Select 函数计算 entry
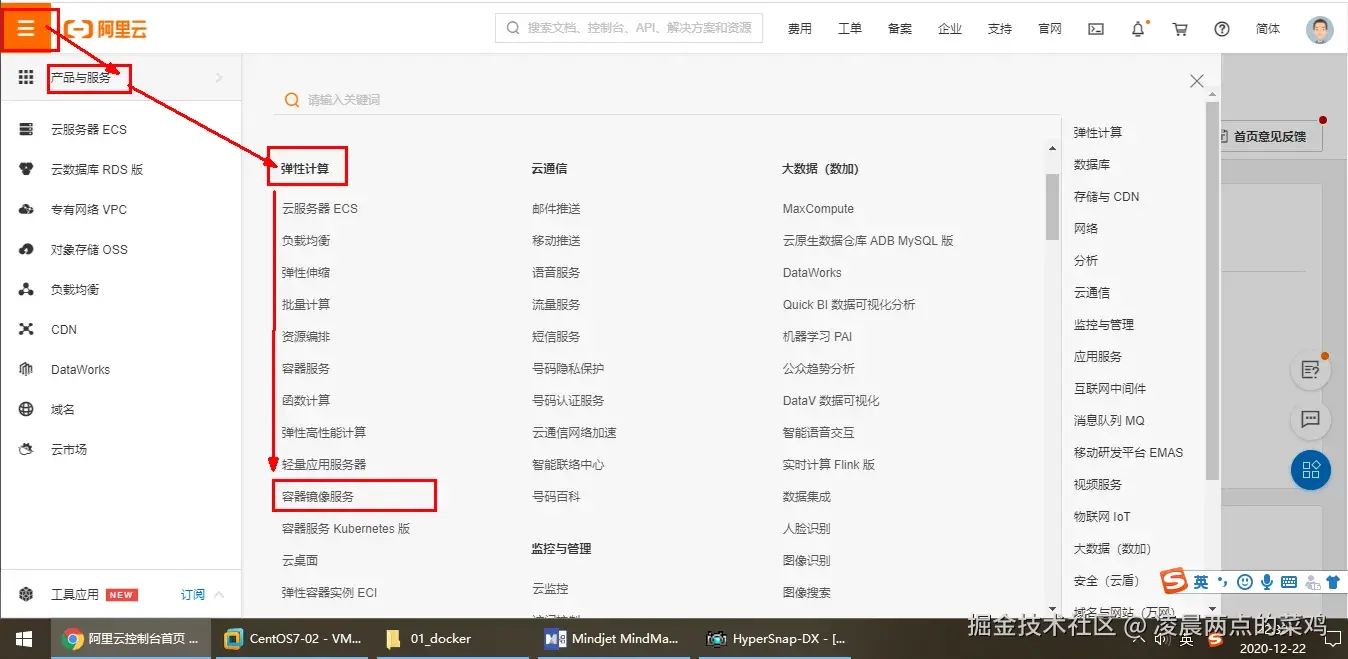This screenshot has width=1348, height=659. (306, 400)
